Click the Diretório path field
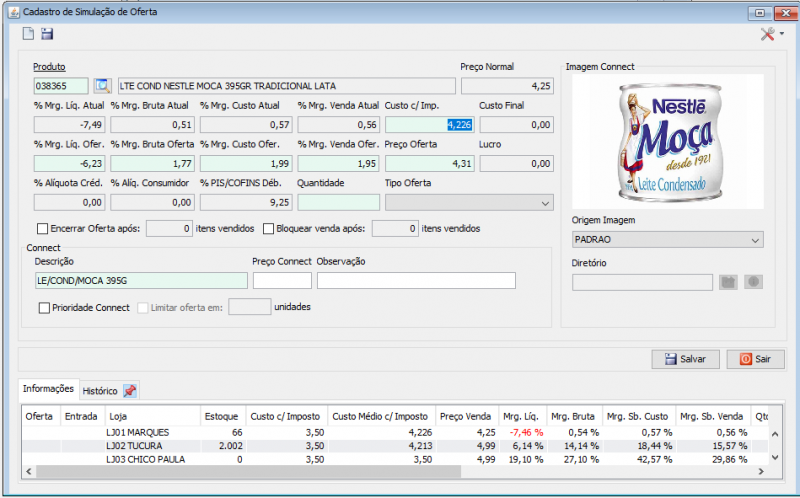 coord(642,282)
